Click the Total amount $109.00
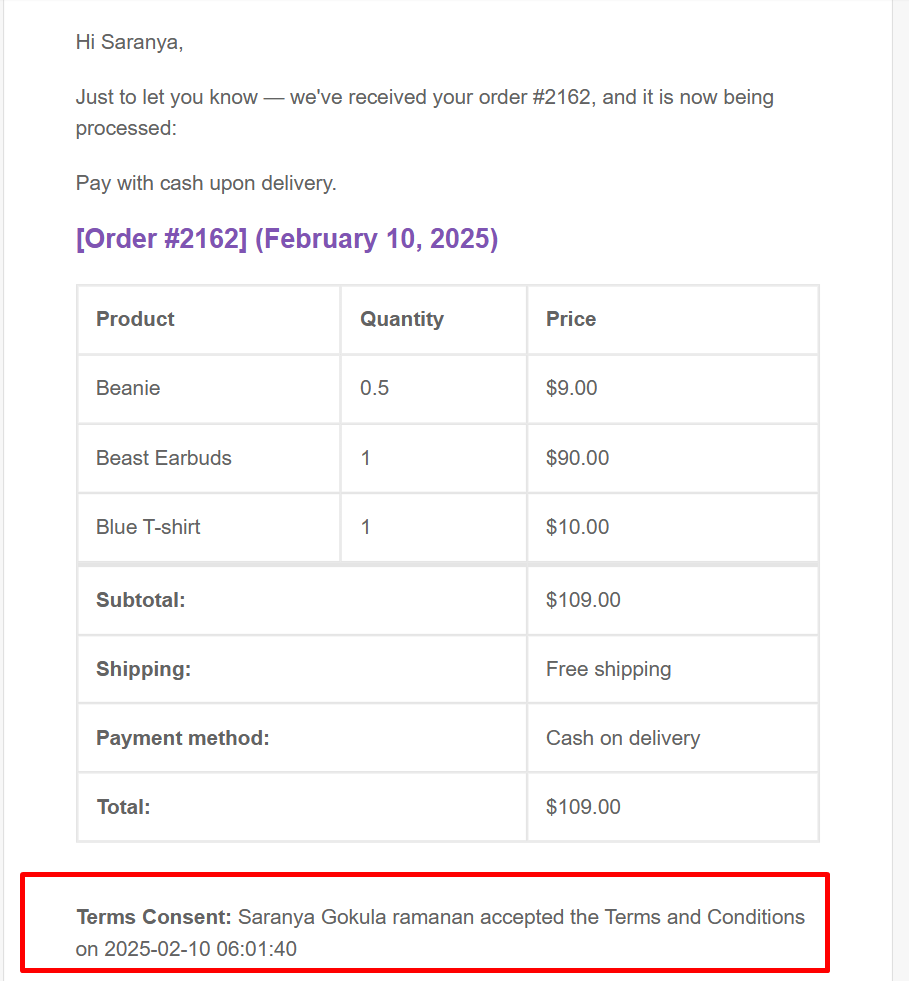 (583, 807)
